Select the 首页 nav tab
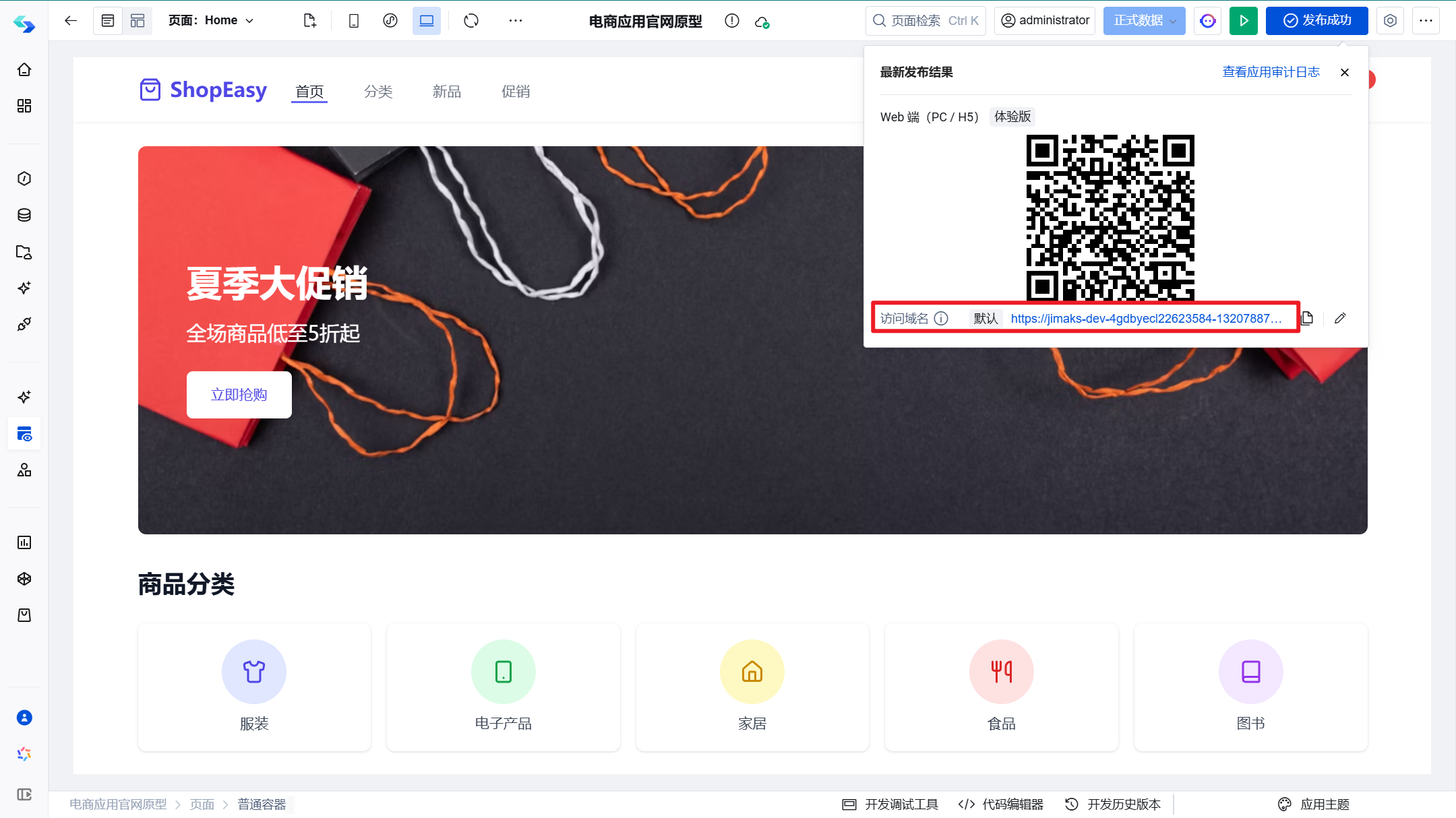 [309, 92]
